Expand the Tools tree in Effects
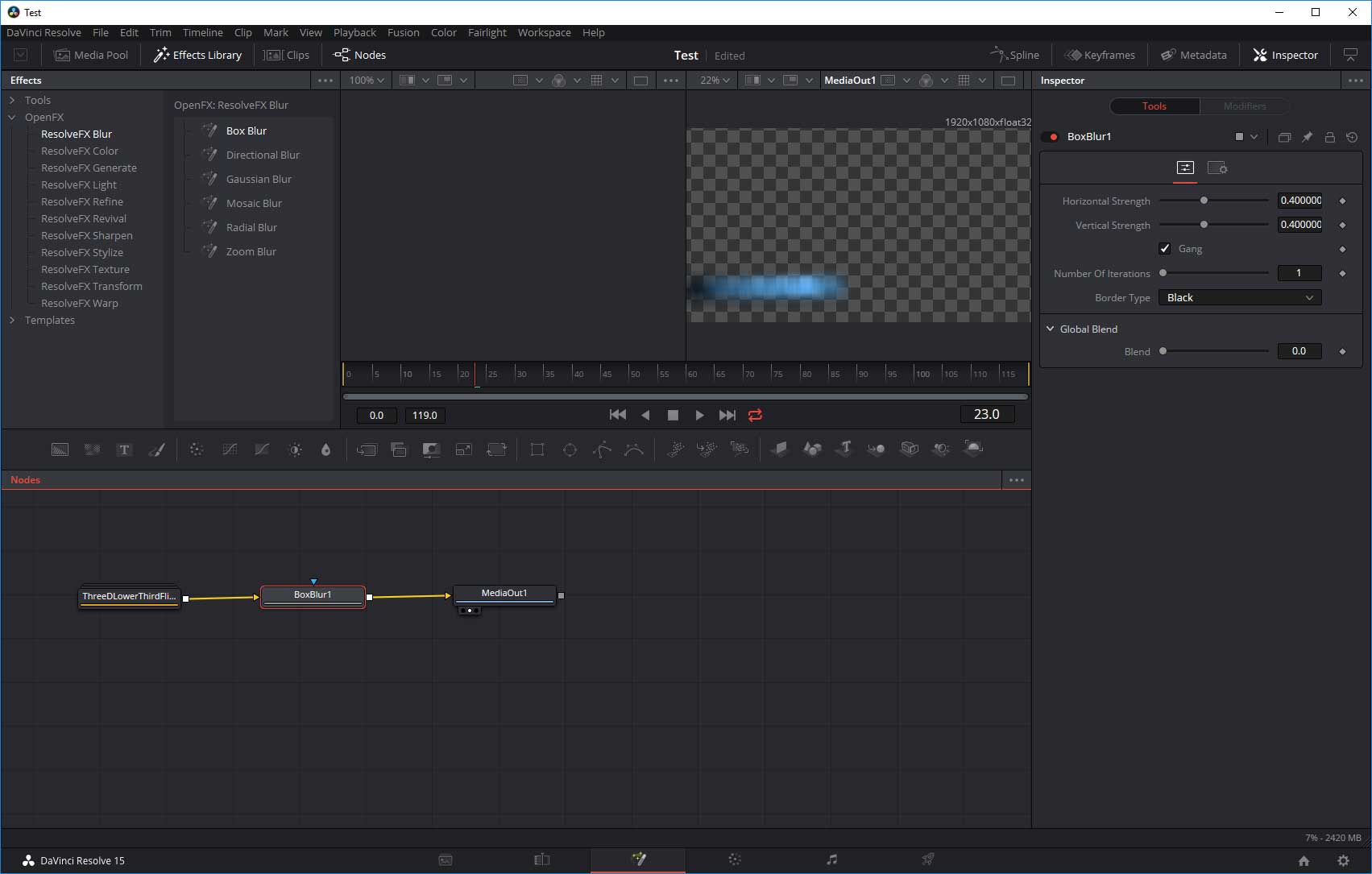The height and width of the screenshot is (874, 1372). 12,100
